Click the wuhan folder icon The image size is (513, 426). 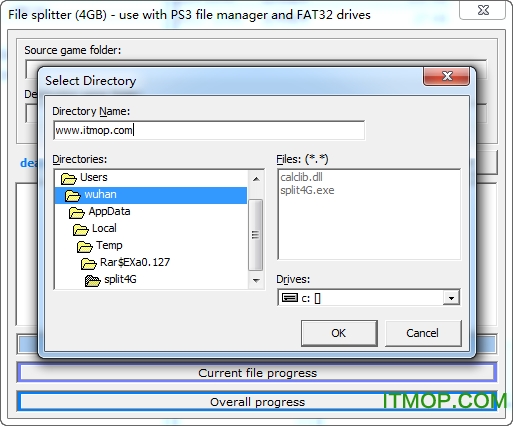[73, 196]
